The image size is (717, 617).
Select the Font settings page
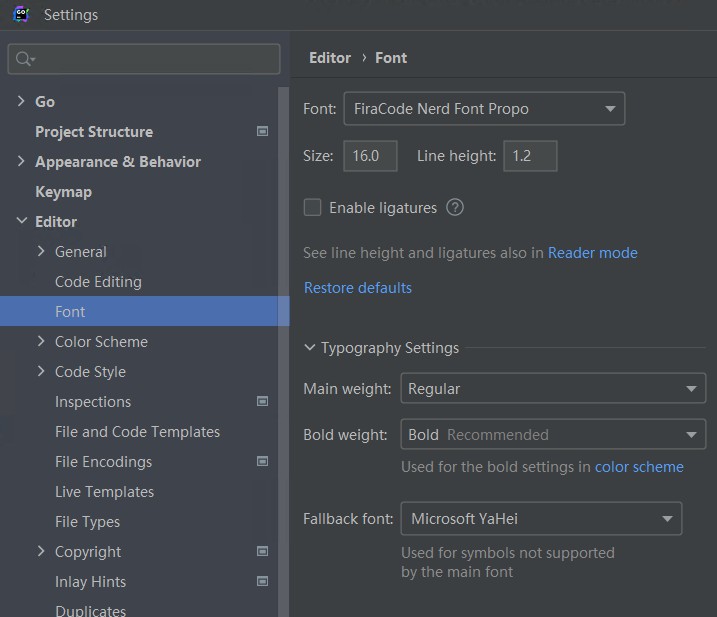coord(144,311)
